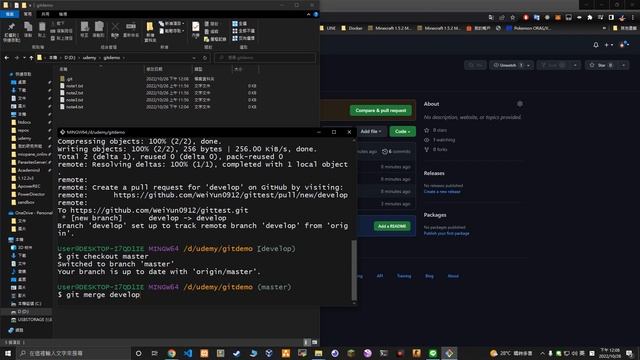Viewport: 640px width, 360px height.
Task: Open the GitHub user avatar menu
Action: coord(624,45)
